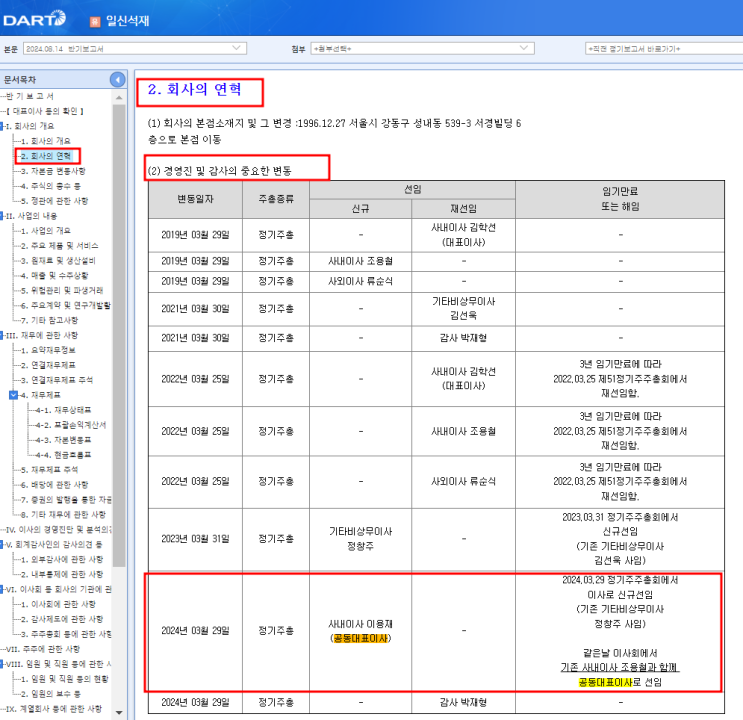Collapse the V. 회계감사인의 감사의견 node
Image resolution: width=743 pixels, height=720 pixels.
[2, 545]
